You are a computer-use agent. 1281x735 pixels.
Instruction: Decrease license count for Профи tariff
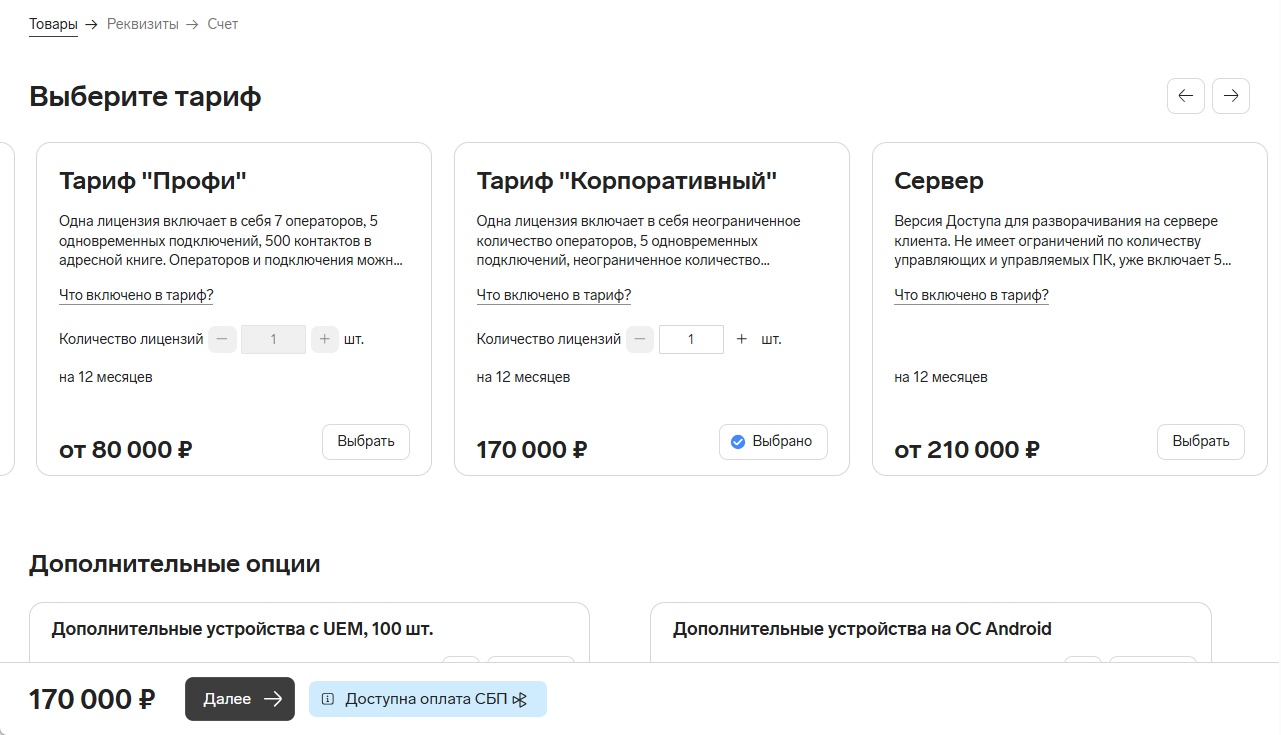pyautogui.click(x=221, y=339)
